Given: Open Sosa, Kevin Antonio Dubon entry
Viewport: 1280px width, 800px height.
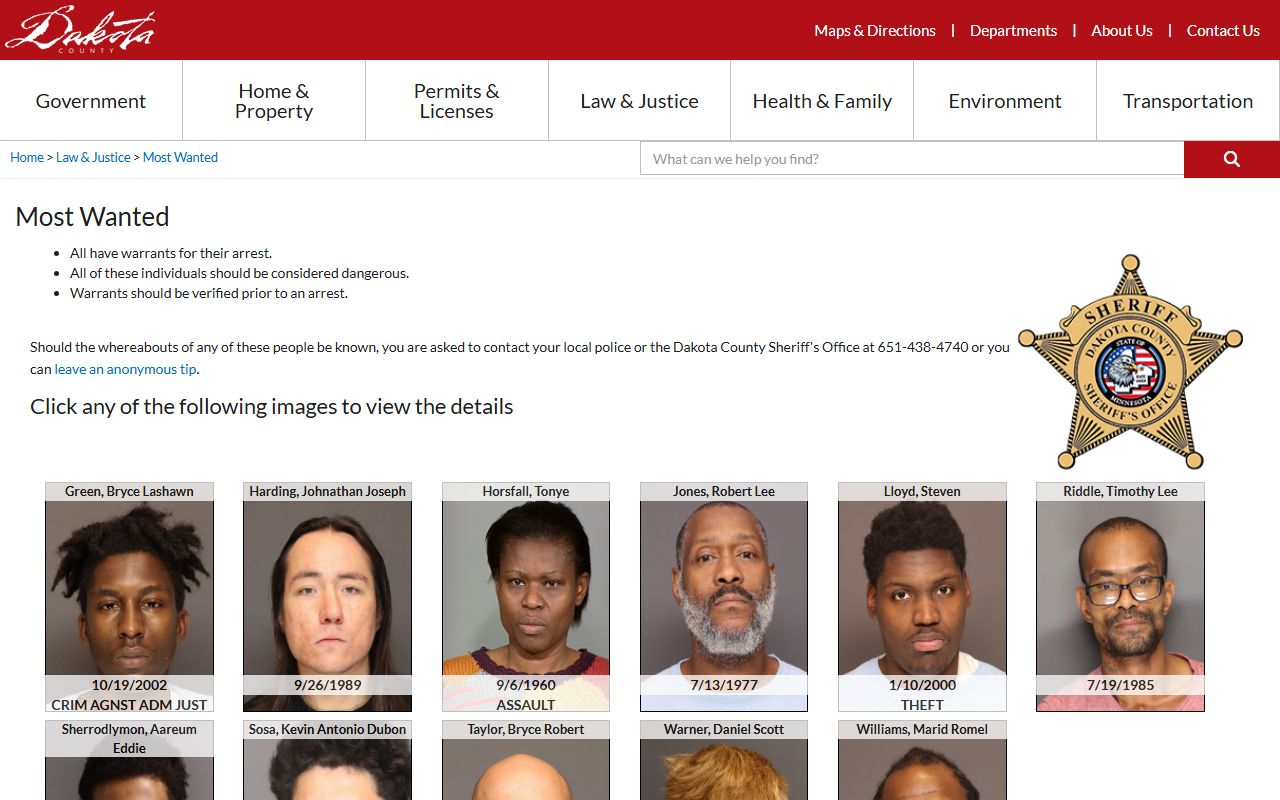Looking at the screenshot, I should pos(327,760).
